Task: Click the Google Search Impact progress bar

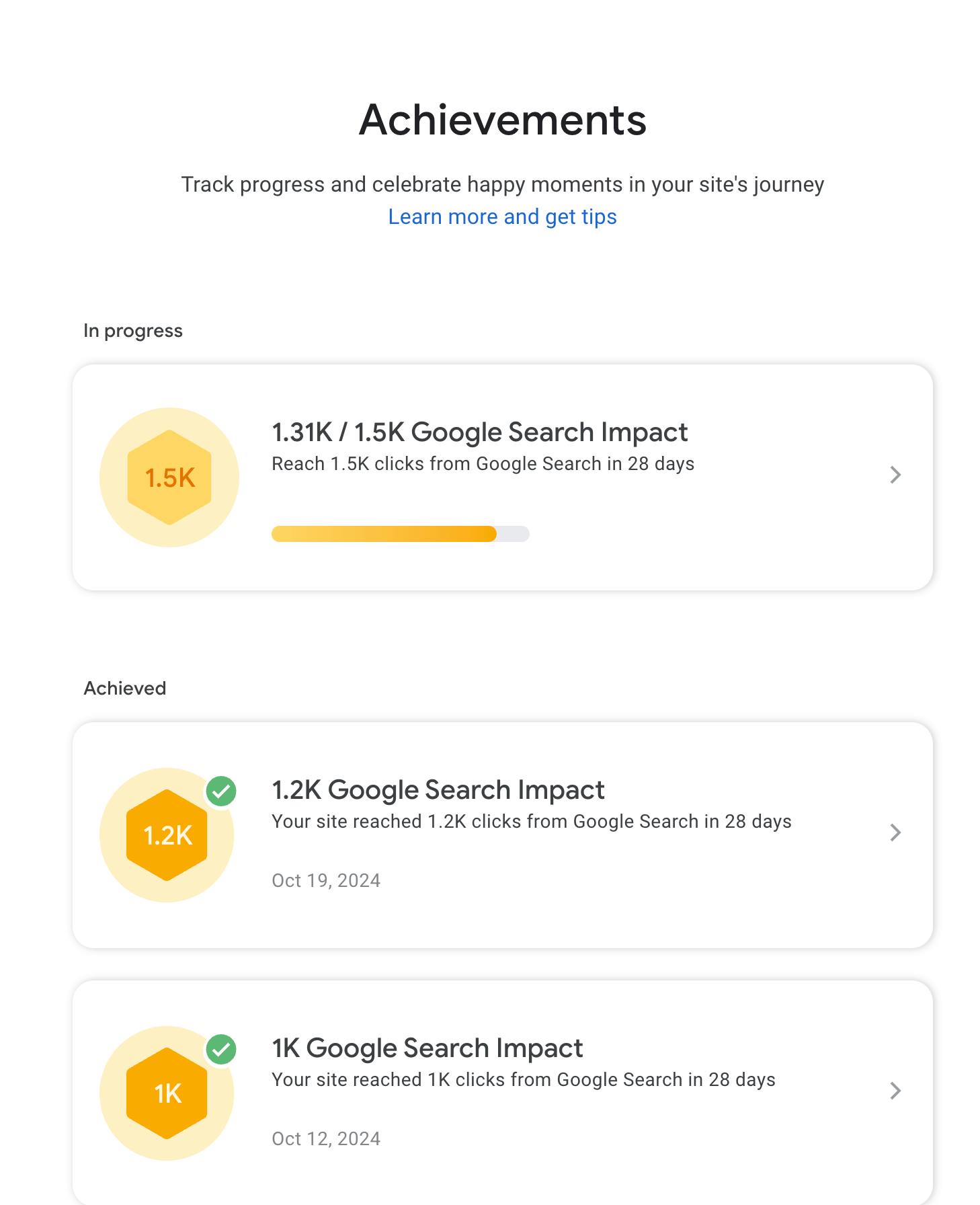Action: 400,533
